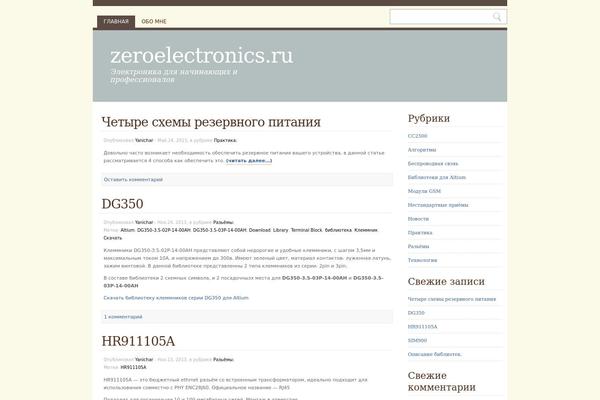This screenshot has height=400, width=600.
Task: Click the Свежие записи heading
Action: pos(446,281)
